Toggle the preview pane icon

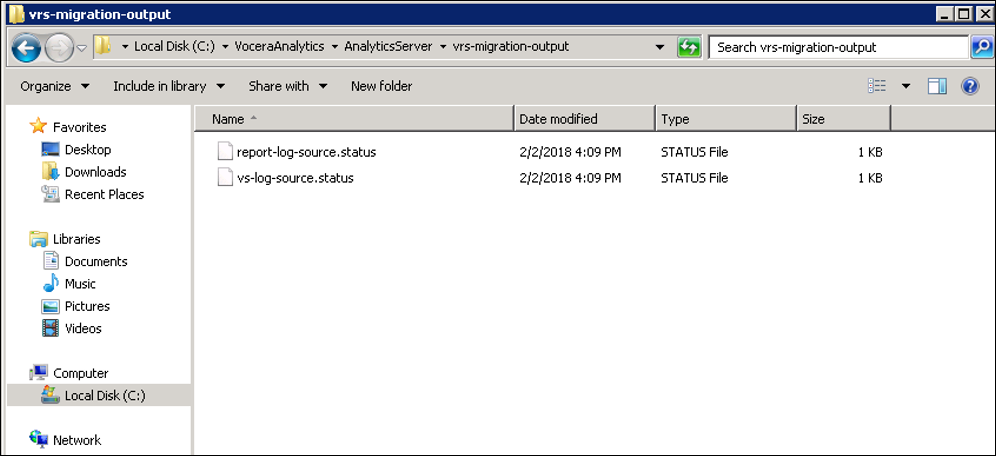[937, 86]
